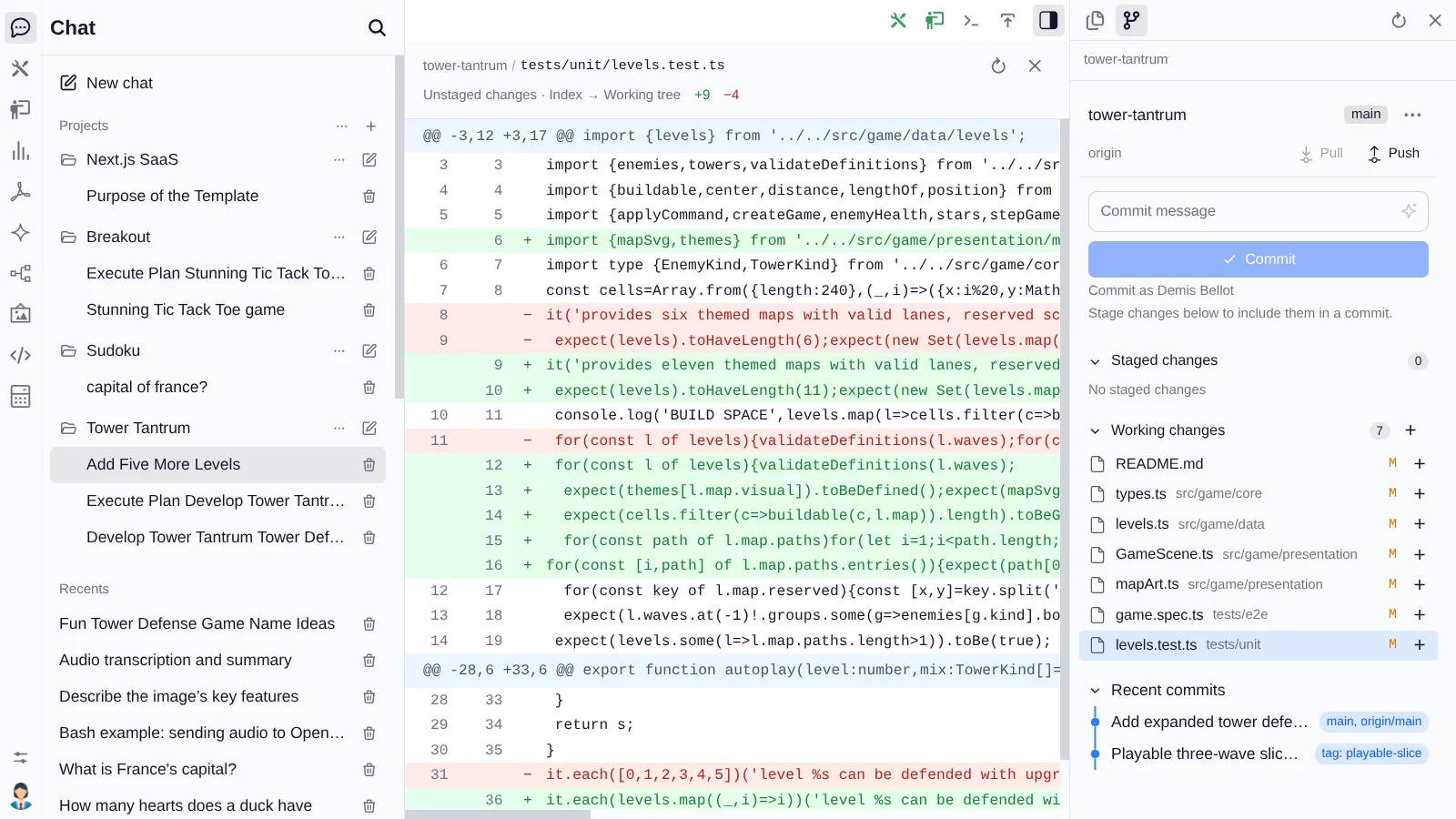Open Projects section ellipsis menu
Image resolution: width=1456 pixels, height=819 pixels.
(342, 126)
